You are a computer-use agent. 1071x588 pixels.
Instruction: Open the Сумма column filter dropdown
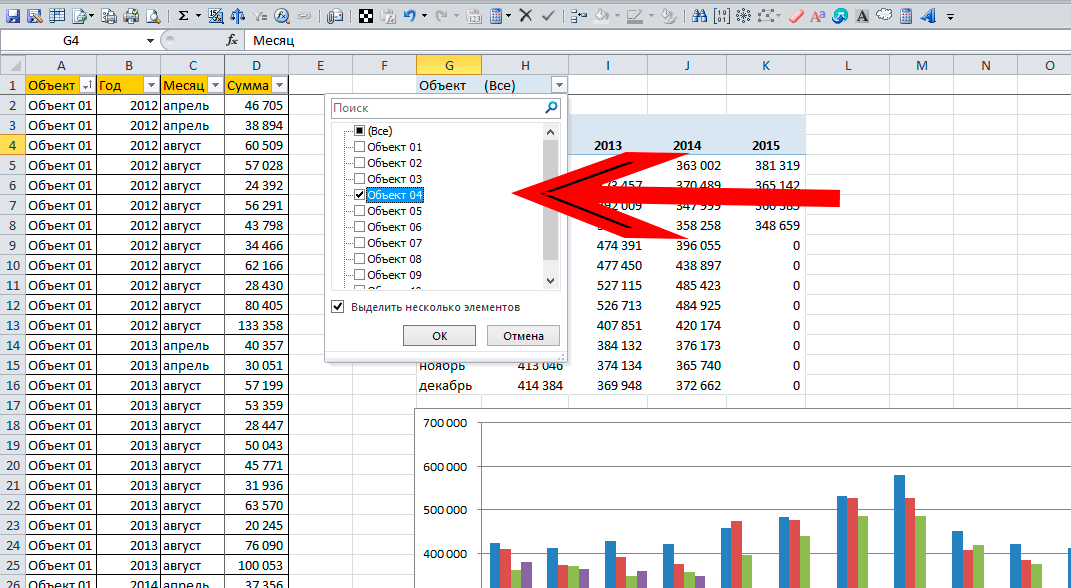[x=279, y=85]
